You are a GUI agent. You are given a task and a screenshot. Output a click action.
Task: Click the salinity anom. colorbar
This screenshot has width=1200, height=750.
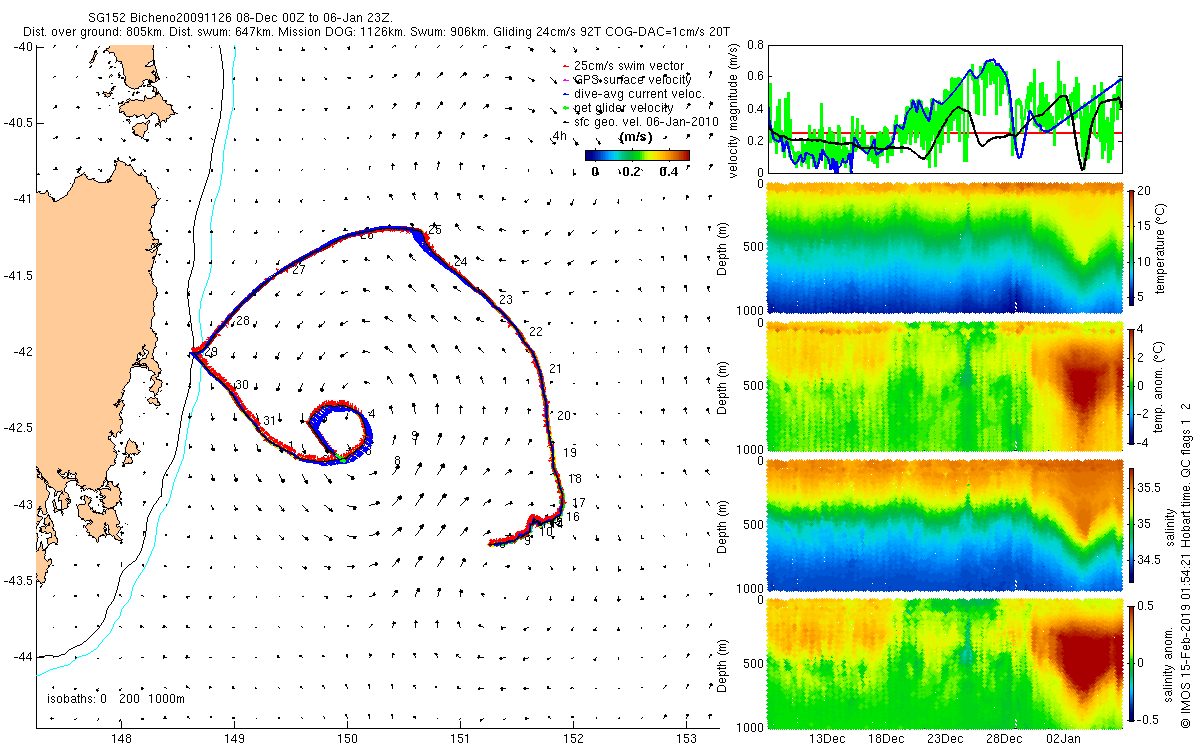[1132, 661]
